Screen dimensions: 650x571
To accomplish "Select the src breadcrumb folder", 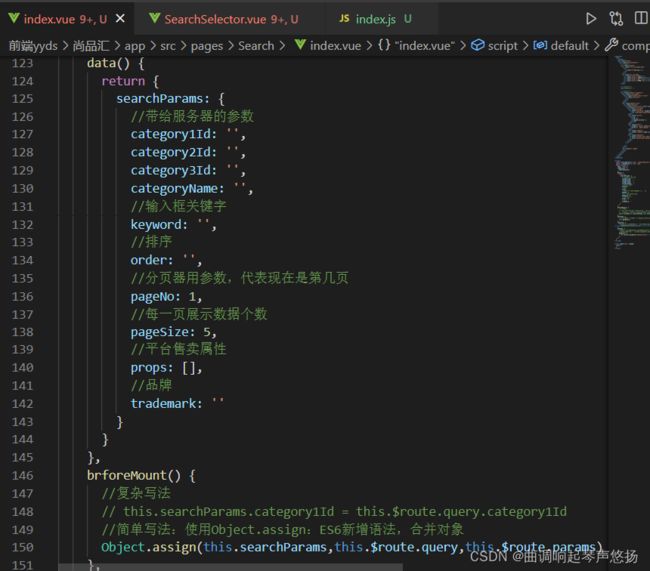I will [168, 46].
